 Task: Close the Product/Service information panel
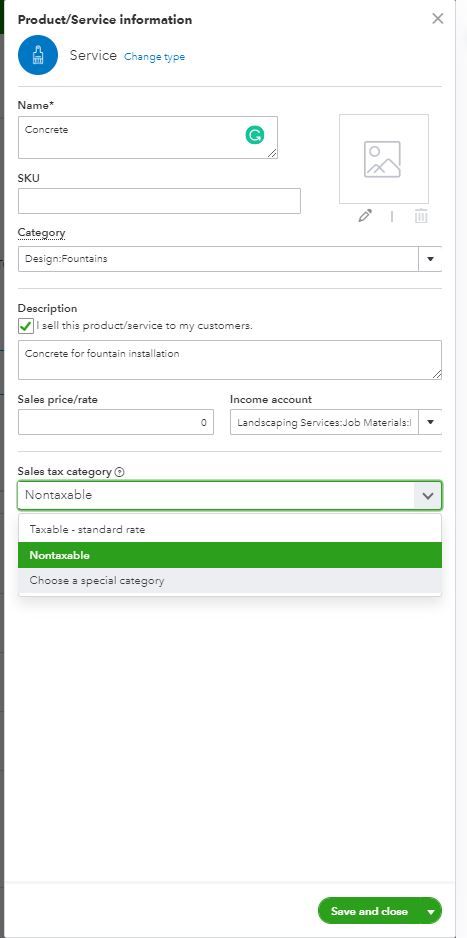pyautogui.click(x=438, y=19)
